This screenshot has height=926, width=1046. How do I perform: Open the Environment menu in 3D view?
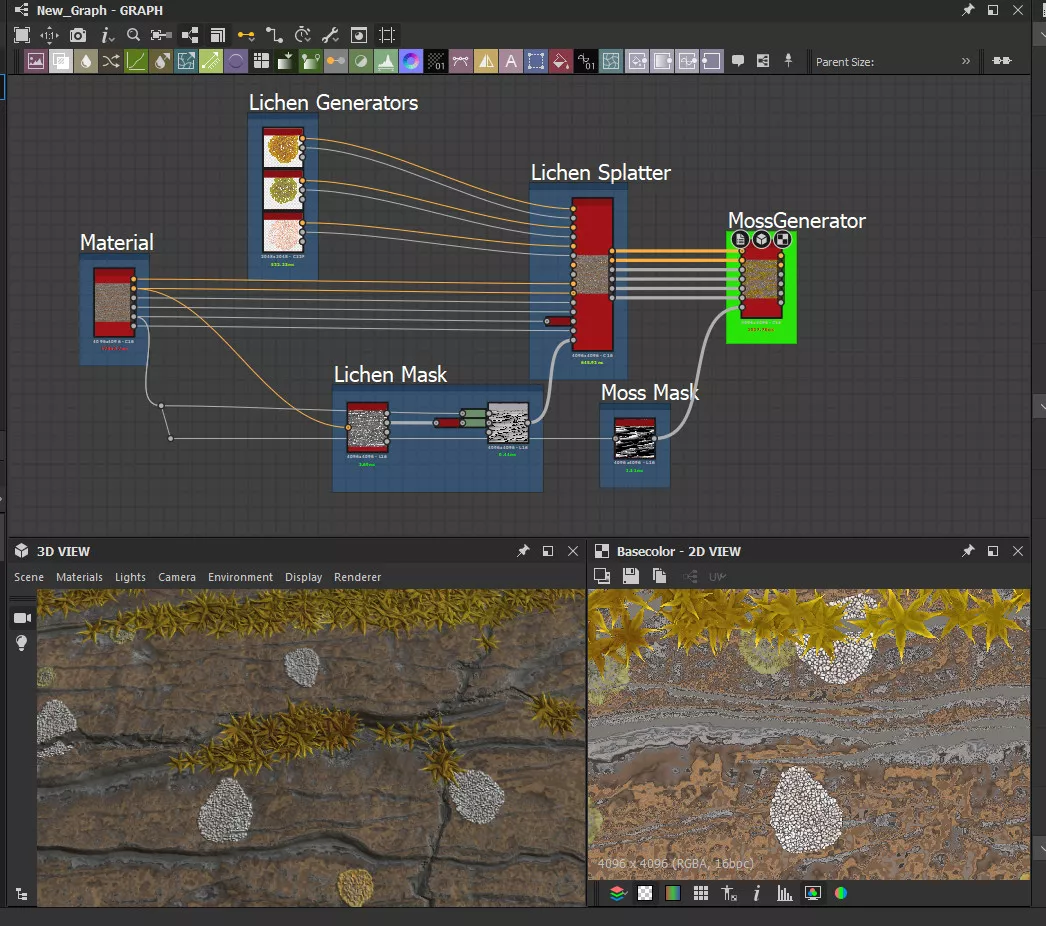(240, 577)
